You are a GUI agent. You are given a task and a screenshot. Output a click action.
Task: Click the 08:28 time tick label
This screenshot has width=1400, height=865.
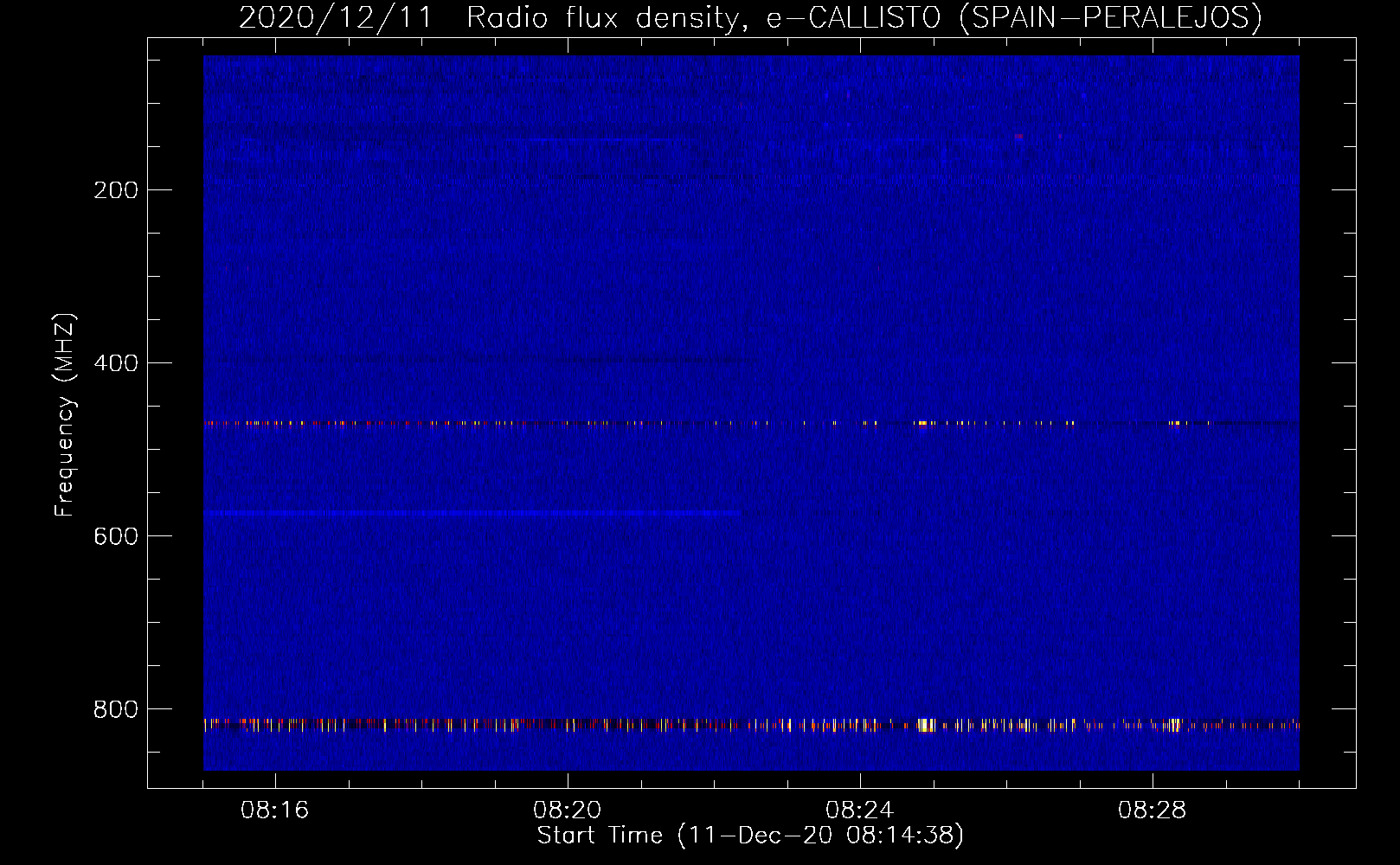tap(1153, 811)
